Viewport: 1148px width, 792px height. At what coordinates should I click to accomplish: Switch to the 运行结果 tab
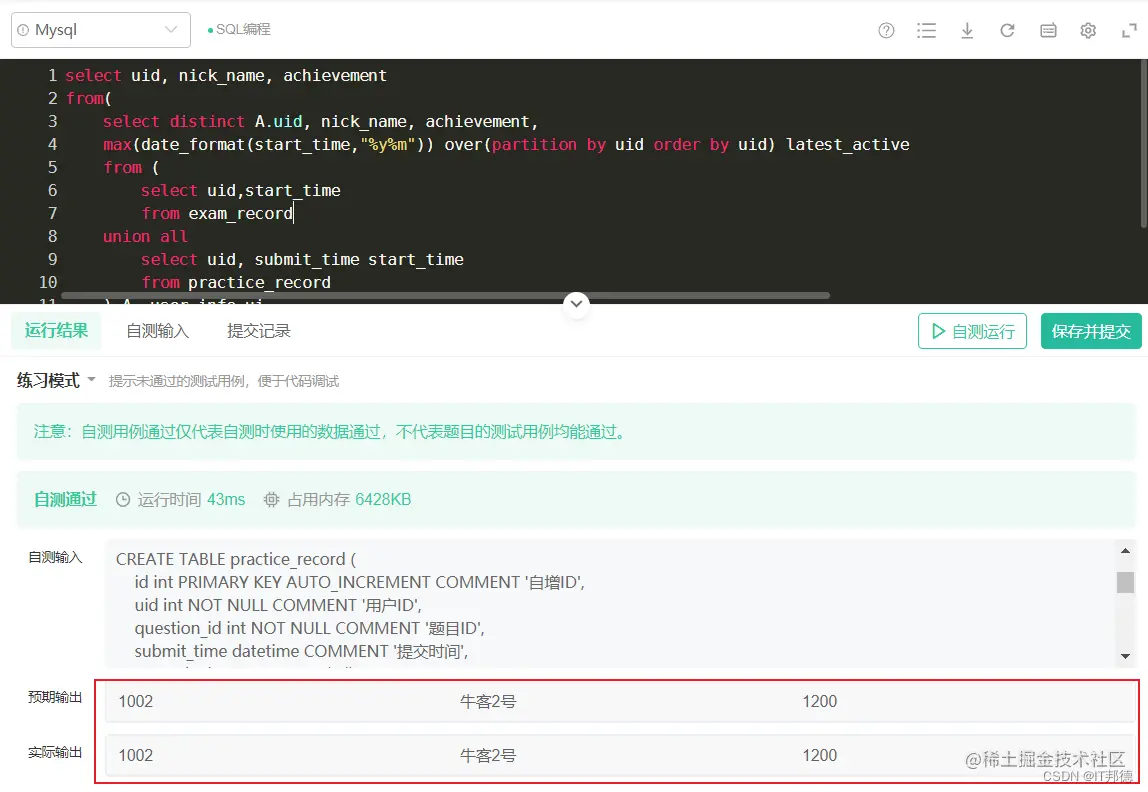(x=56, y=331)
